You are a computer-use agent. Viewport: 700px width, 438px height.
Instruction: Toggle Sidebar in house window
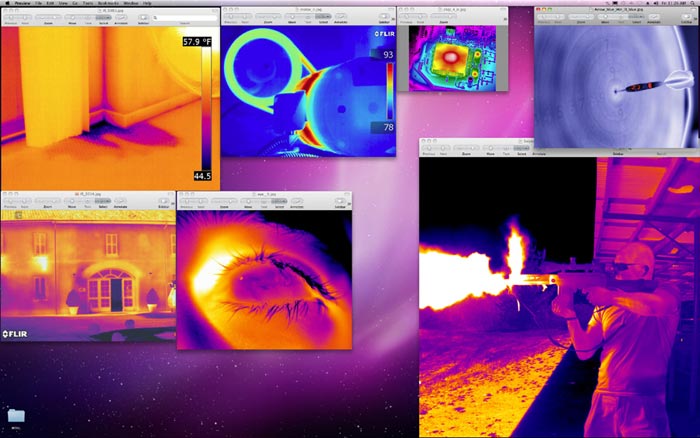coord(163,201)
